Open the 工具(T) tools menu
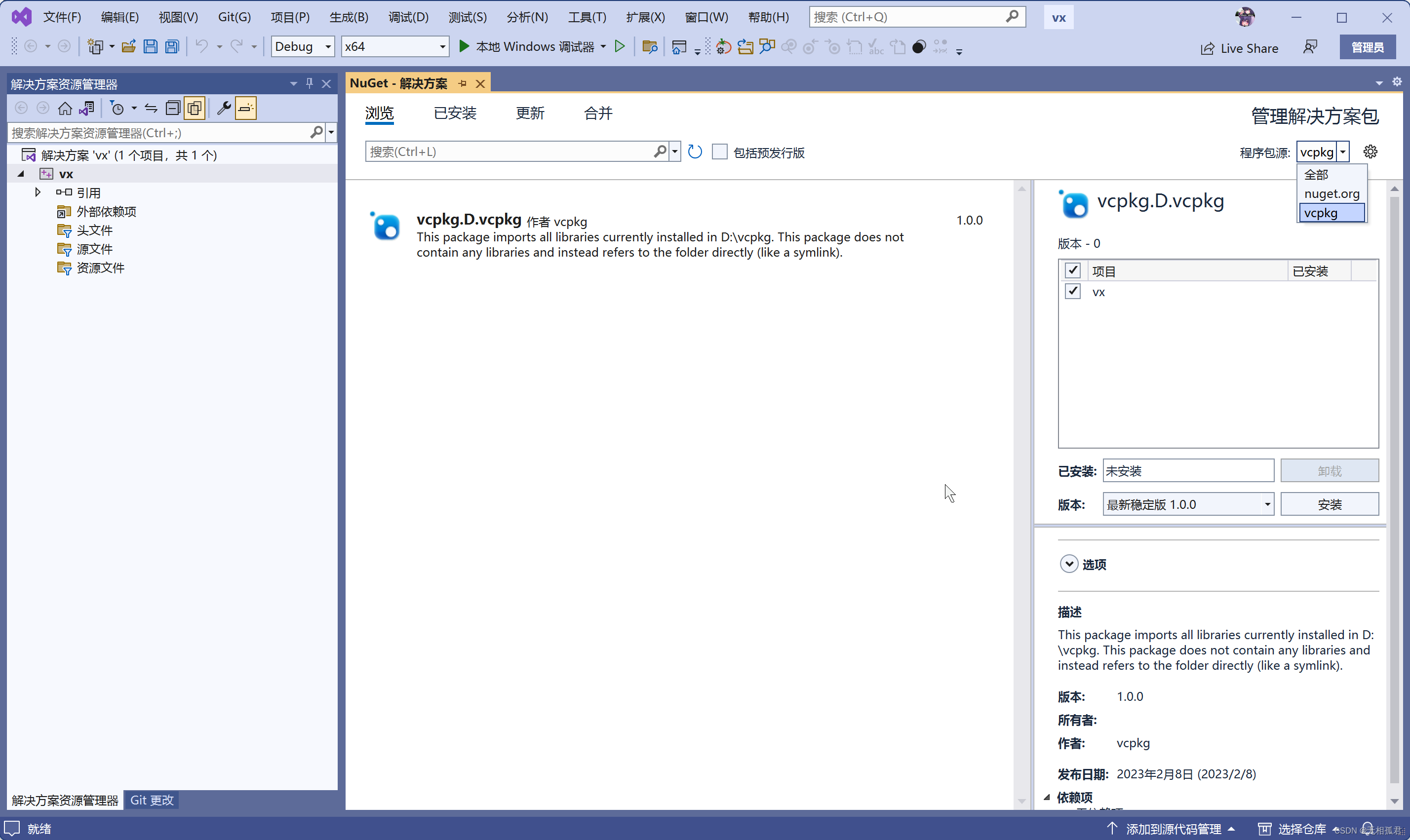This screenshot has width=1410, height=840. click(587, 17)
